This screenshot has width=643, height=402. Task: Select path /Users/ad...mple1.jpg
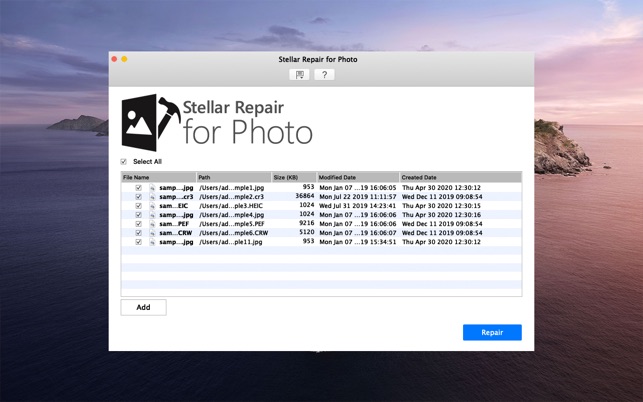(232, 187)
